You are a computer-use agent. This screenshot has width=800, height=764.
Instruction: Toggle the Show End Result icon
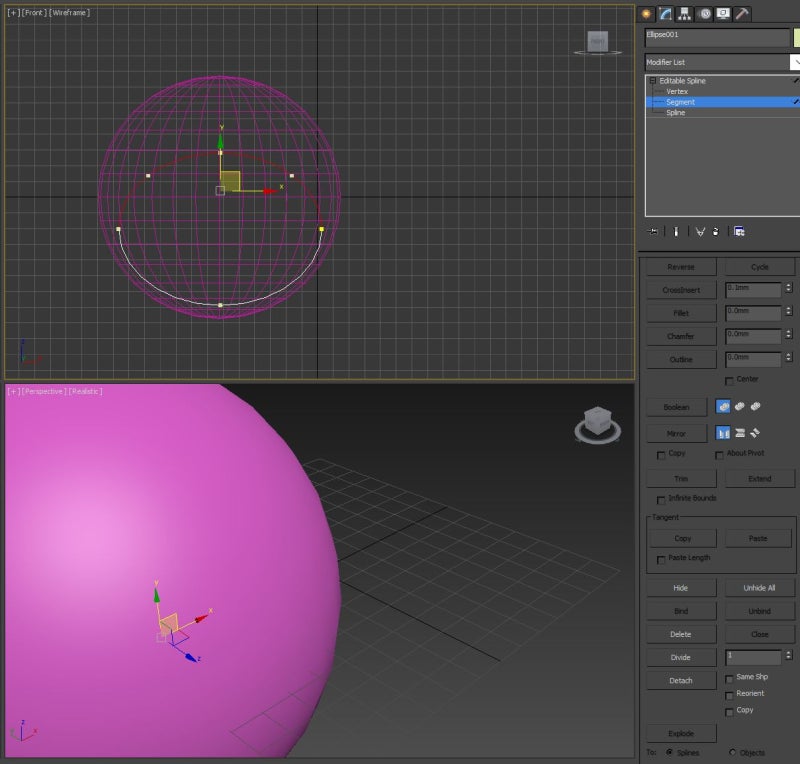coord(676,232)
